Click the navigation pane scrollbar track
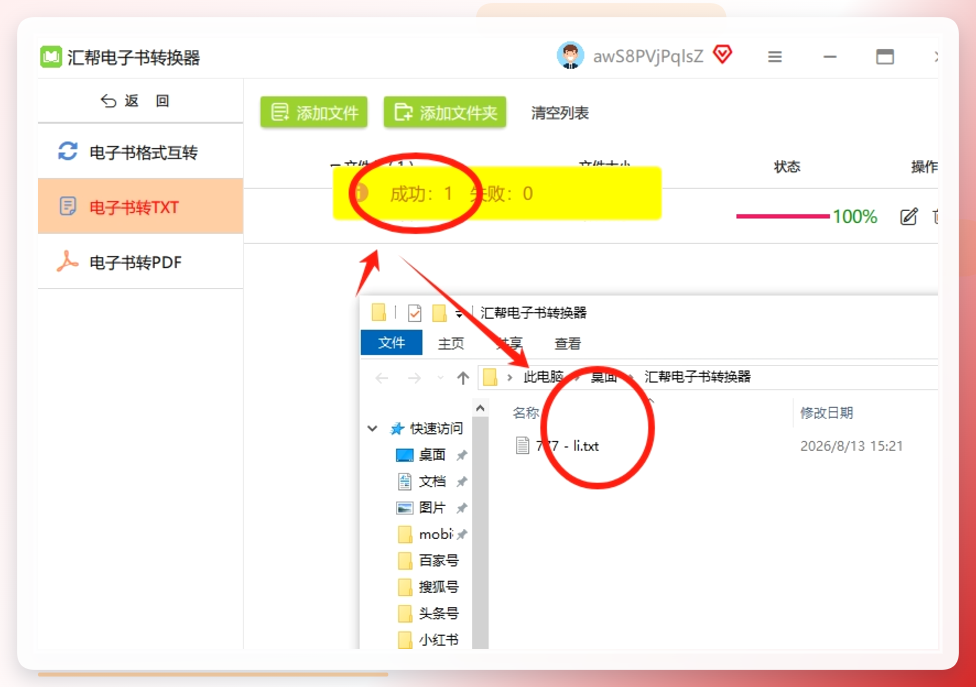This screenshot has width=976, height=687. click(x=480, y=532)
